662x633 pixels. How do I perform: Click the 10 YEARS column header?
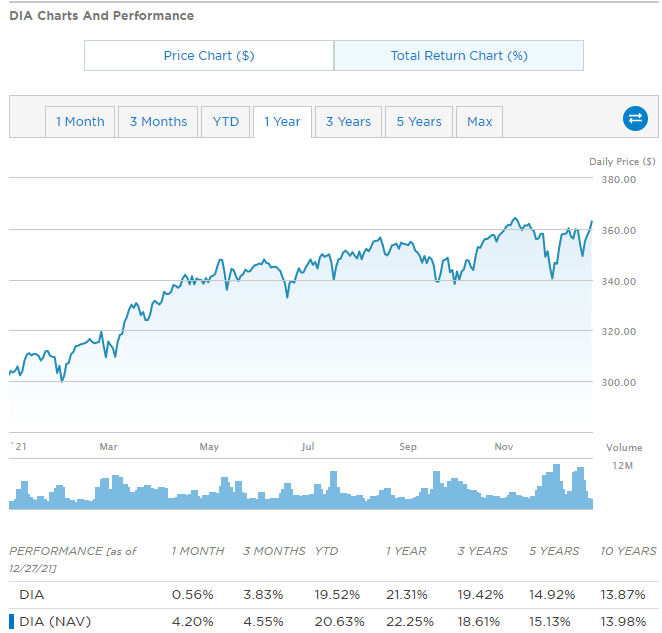point(629,551)
